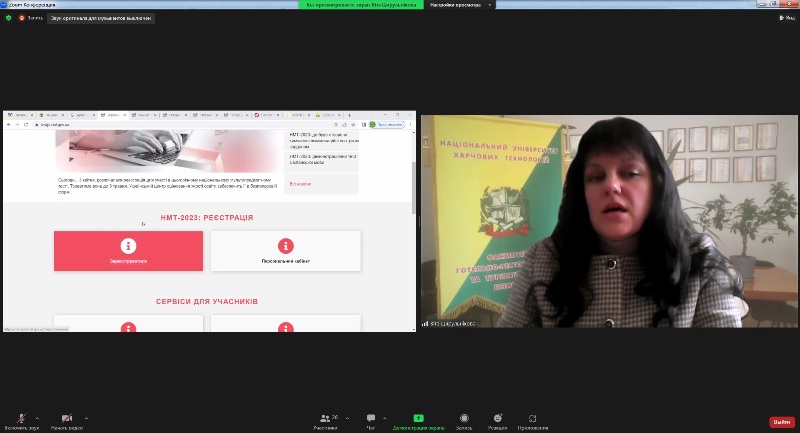
Task: Click the browser Back arrow in the shared window
Action: point(9,124)
